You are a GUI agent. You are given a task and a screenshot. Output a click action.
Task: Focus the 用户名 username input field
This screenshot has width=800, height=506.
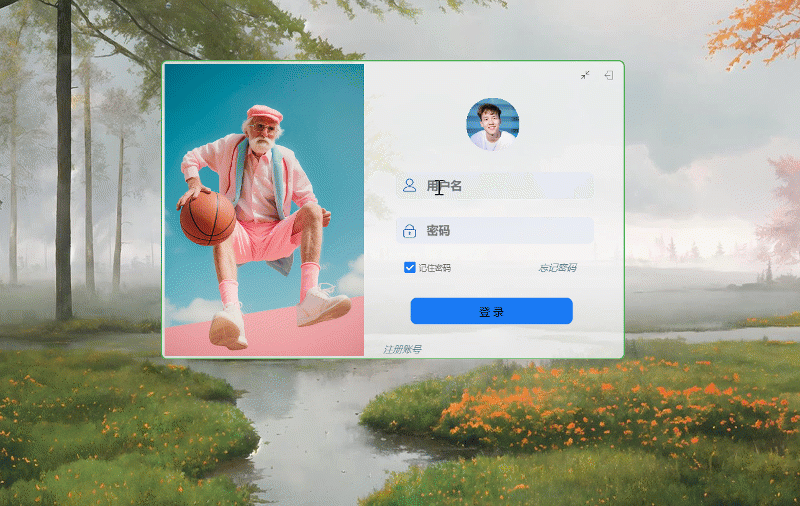coord(494,186)
